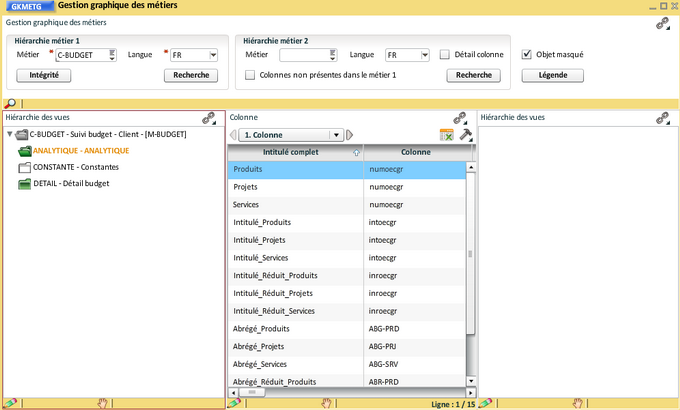Click the hammer tools icon in the Colonne panel
This screenshot has width=680, height=410.
click(465, 134)
